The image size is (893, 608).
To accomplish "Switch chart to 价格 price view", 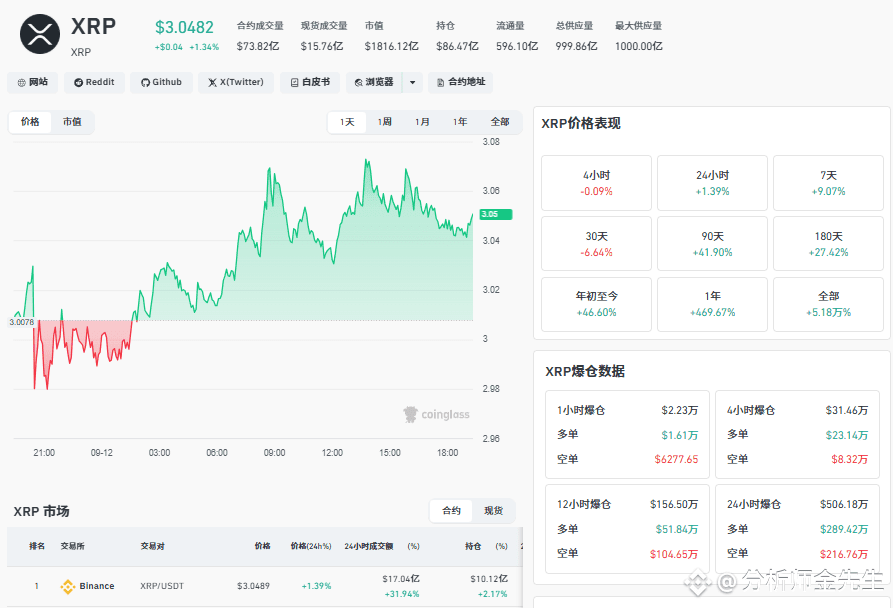I will [x=30, y=122].
